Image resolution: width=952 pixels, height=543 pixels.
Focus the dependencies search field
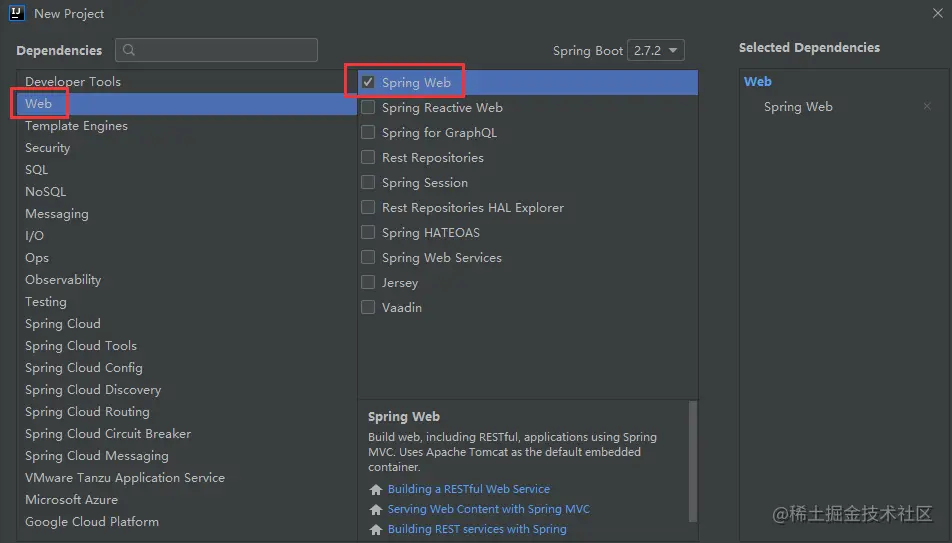pyautogui.click(x=216, y=50)
